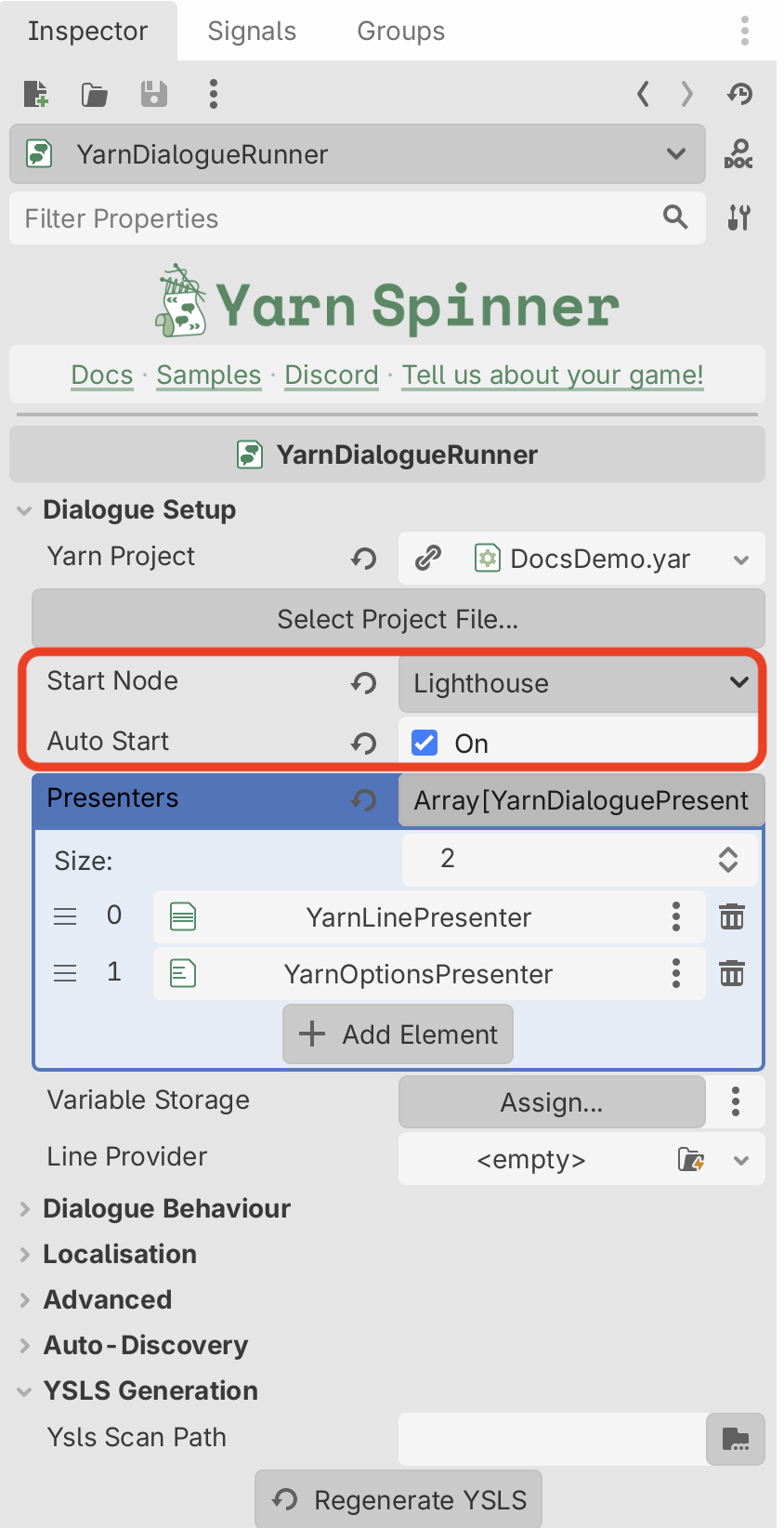Click the Add Element button
Screen dimensions: 784x1528
[x=398, y=1034]
